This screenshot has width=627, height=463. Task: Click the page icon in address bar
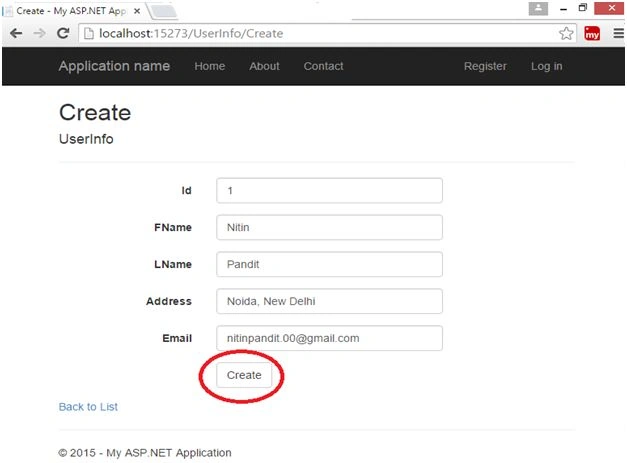(89, 34)
